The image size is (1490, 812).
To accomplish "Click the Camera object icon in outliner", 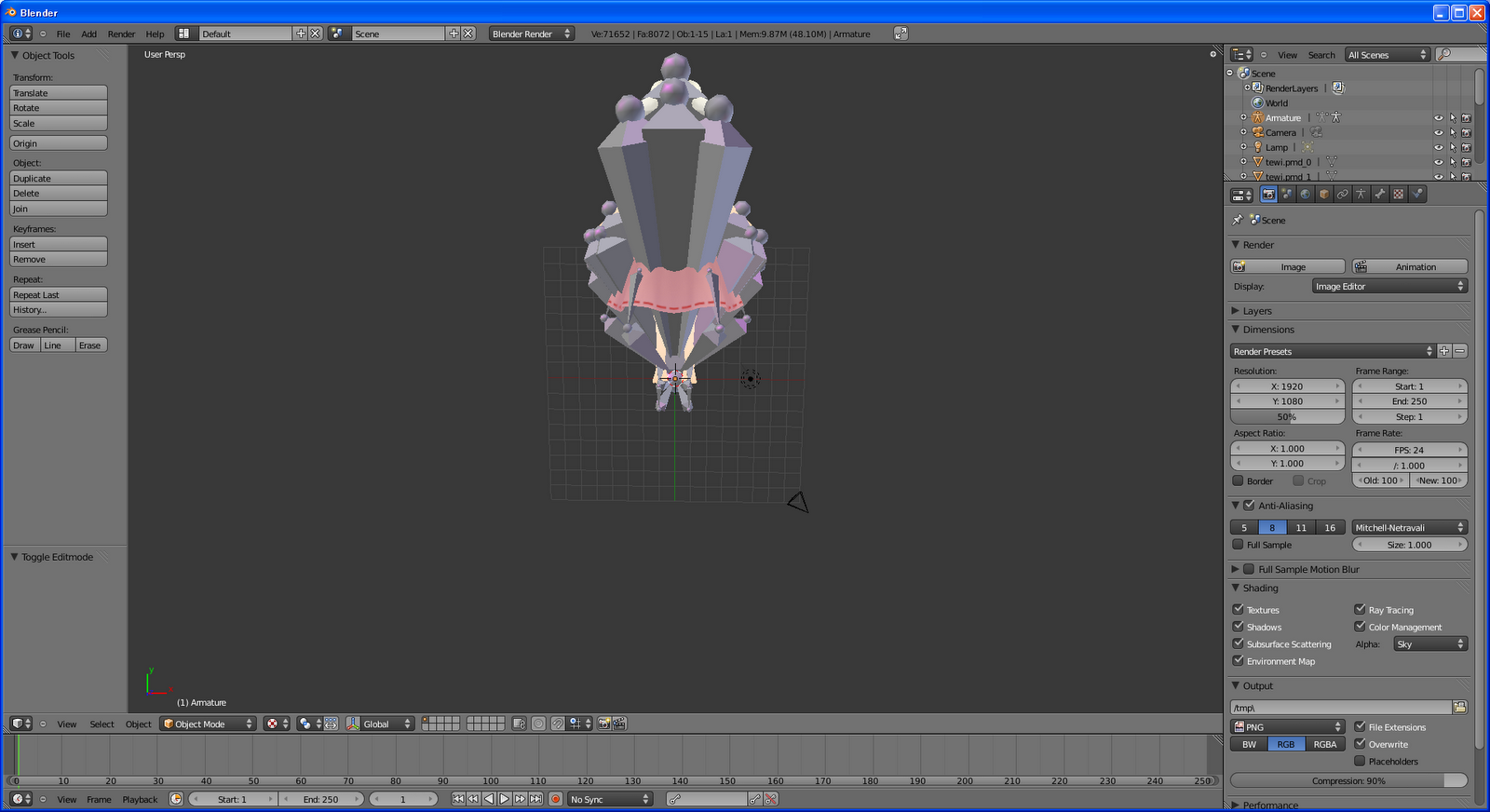I will tap(1257, 132).
